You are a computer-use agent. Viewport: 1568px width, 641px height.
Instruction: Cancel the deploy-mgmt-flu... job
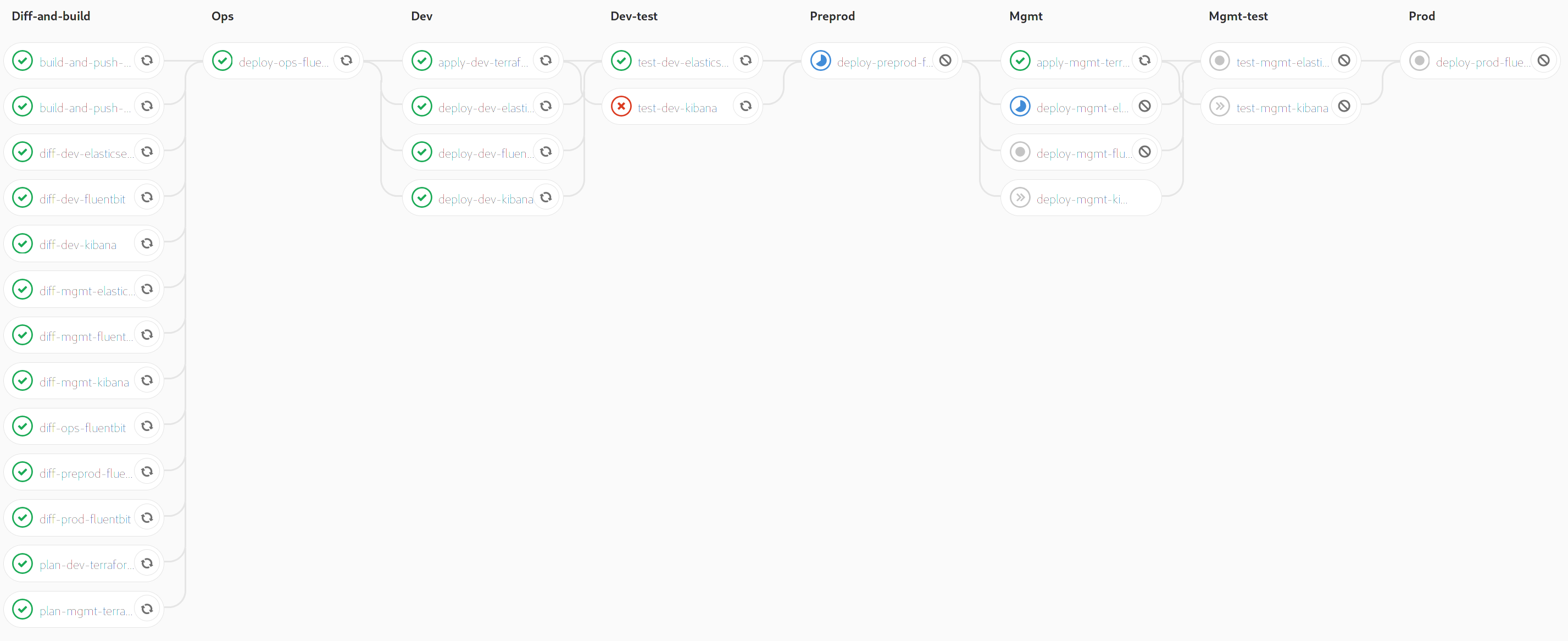1144,152
